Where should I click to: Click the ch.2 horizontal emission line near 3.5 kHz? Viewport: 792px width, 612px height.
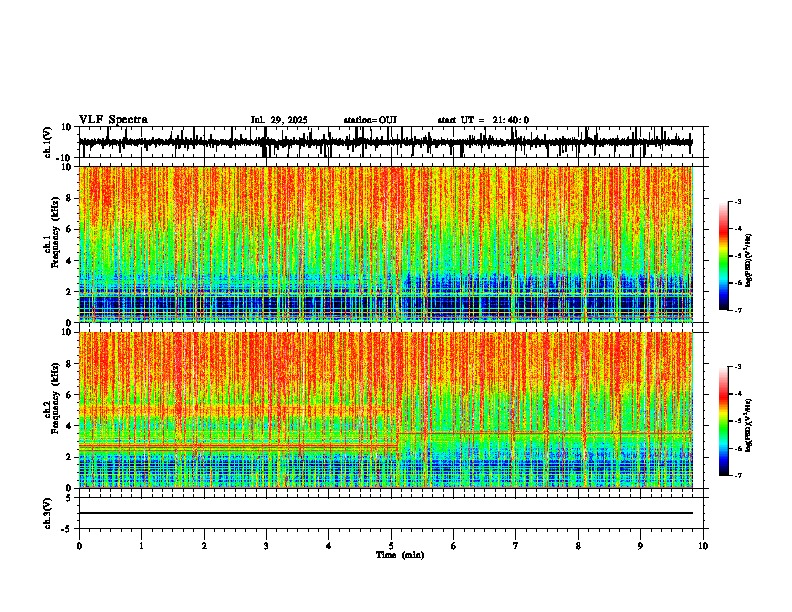pyautogui.click(x=546, y=433)
